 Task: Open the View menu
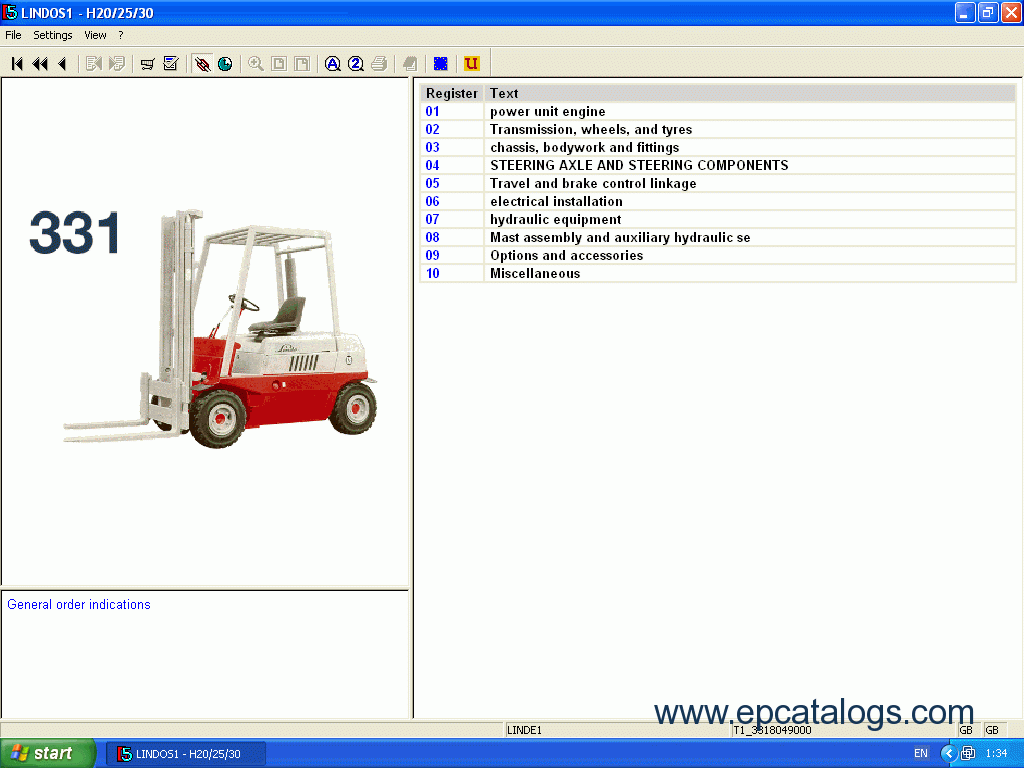95,35
